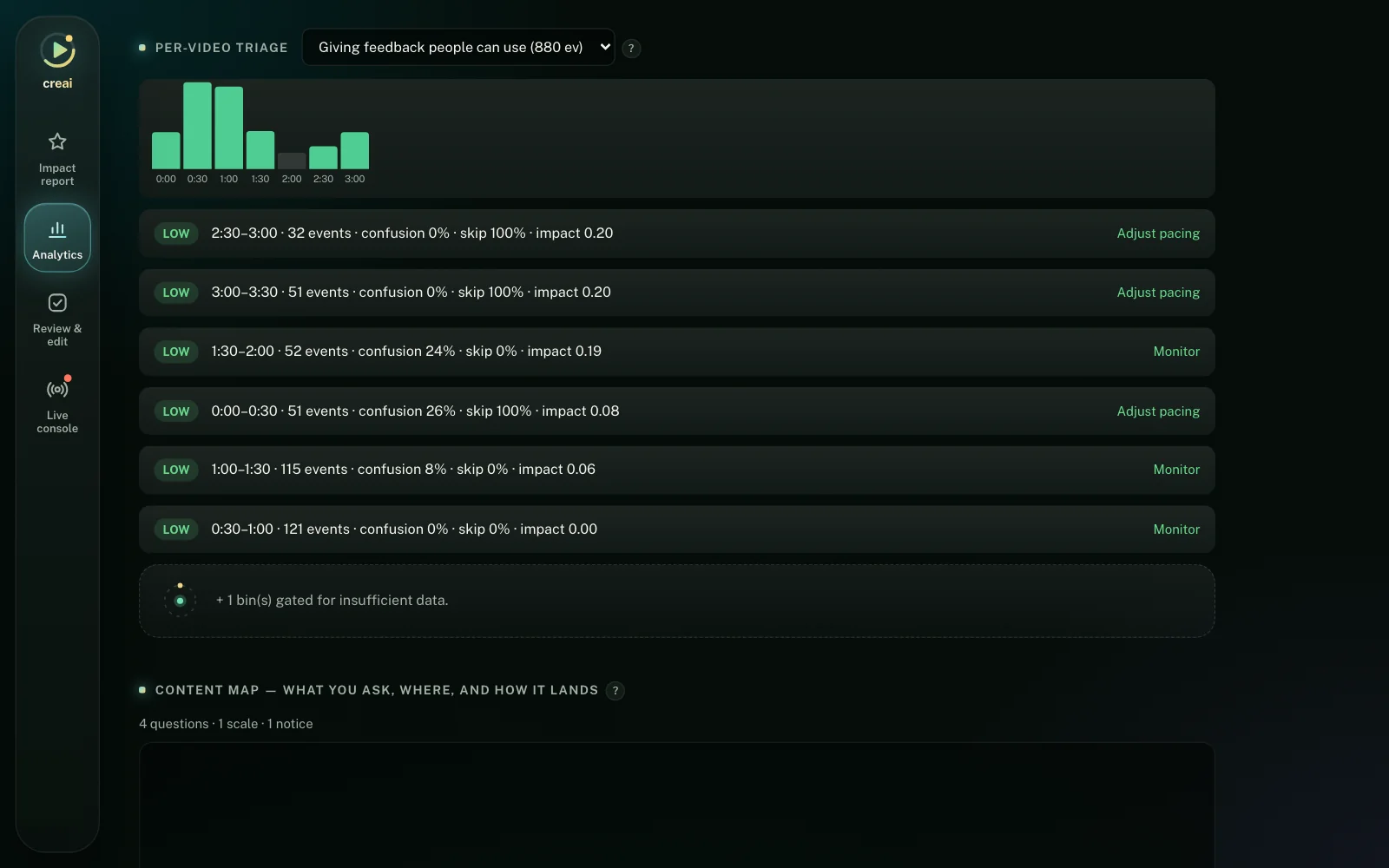Click text '0:00–0:30 · 51 events'
The width and height of the screenshot is (1389, 868).
(280, 411)
